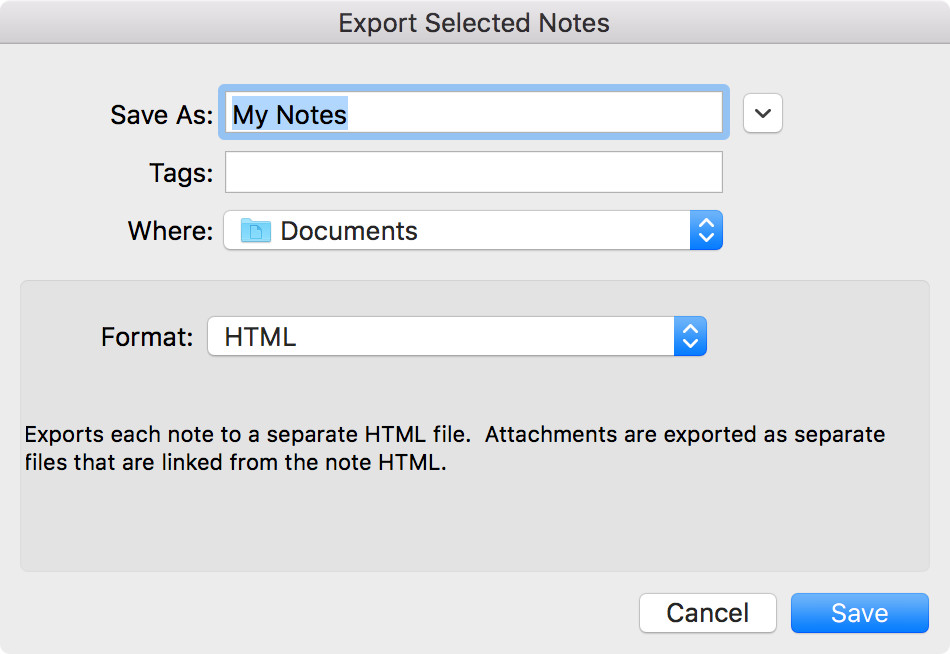Select the HTML format popup menu
Screen dimensions: 950x654
click(457, 336)
